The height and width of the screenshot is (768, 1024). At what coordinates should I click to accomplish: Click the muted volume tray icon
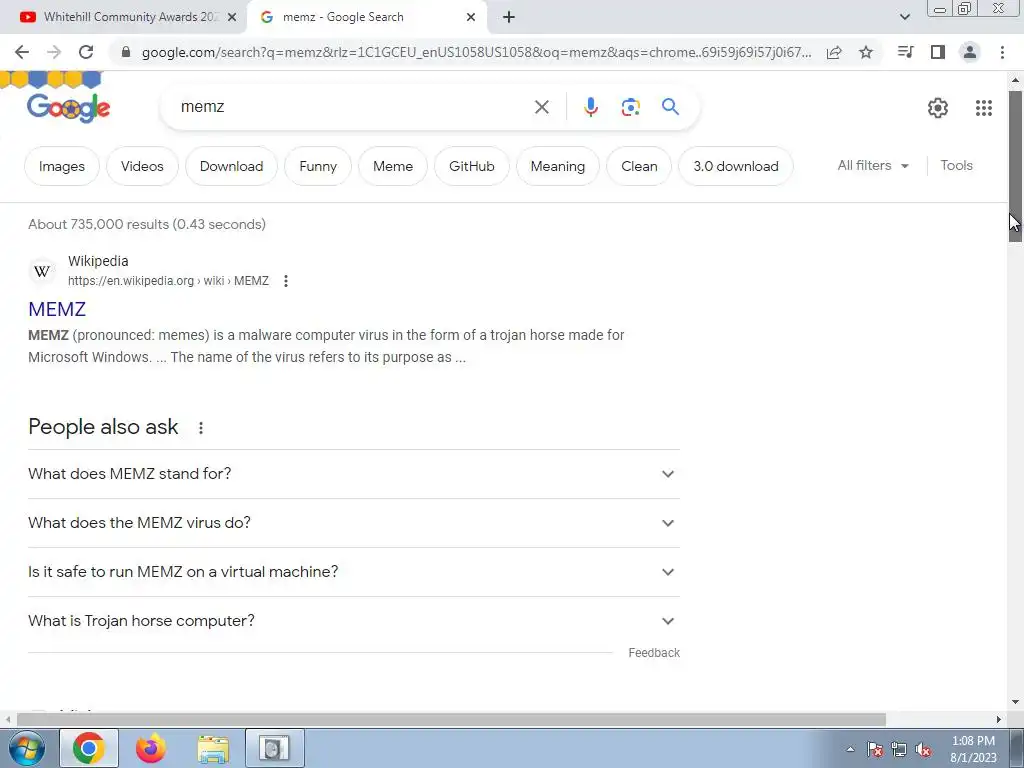(x=923, y=750)
